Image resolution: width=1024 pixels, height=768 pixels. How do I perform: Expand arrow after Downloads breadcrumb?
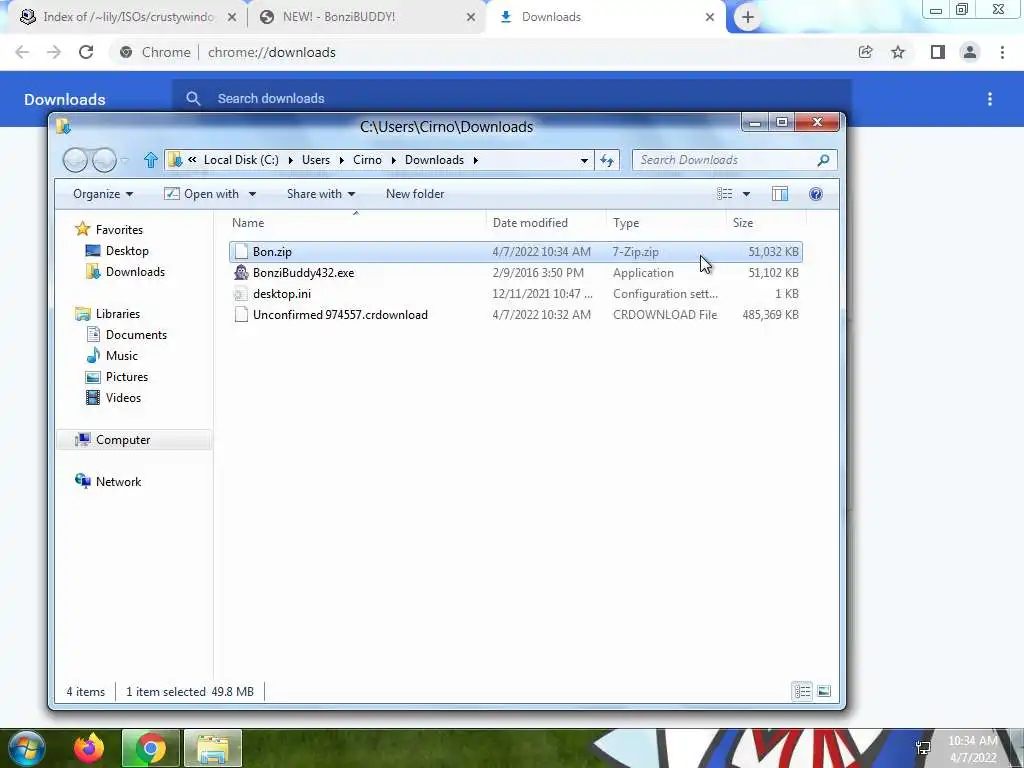[476, 160]
